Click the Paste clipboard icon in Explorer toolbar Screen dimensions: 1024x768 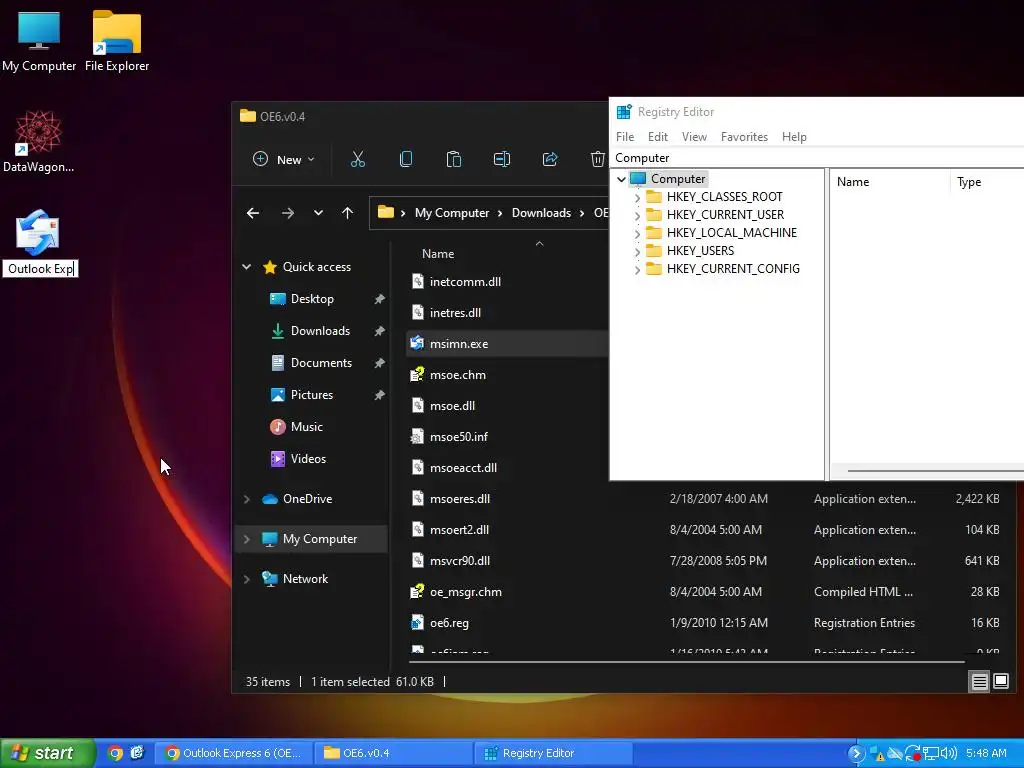[x=453, y=159]
